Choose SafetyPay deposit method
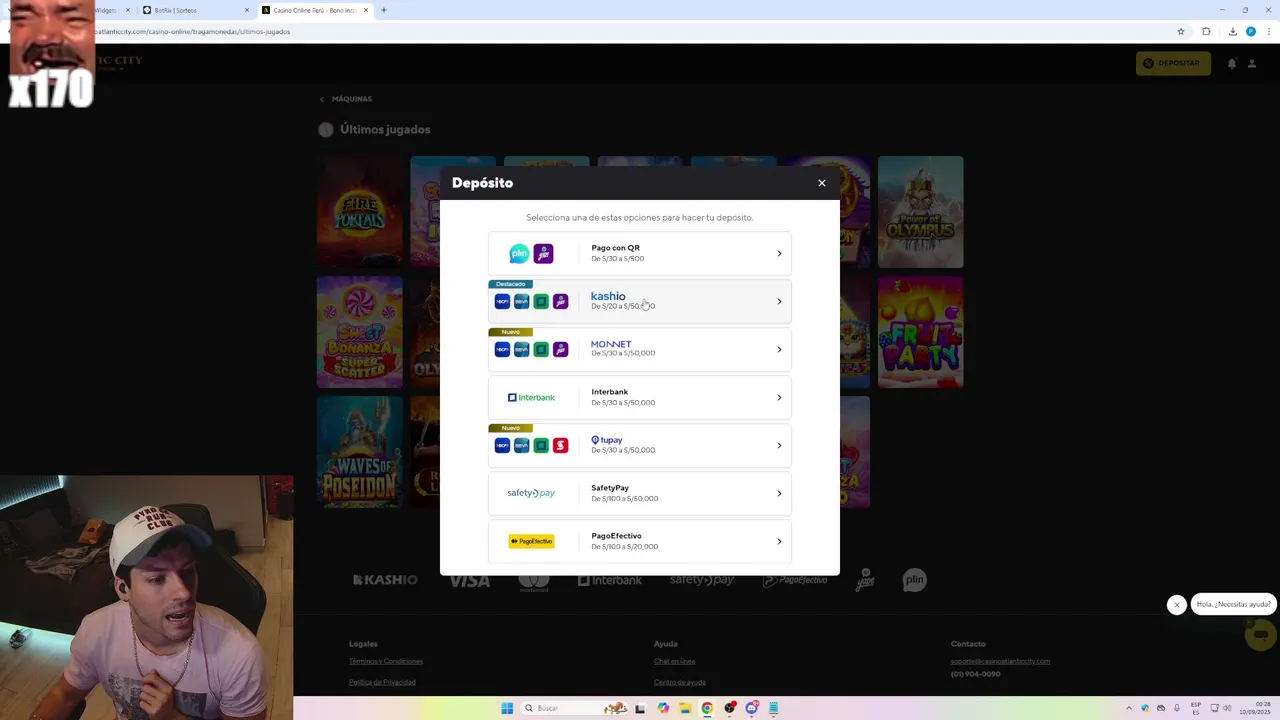1280x720 pixels. click(x=640, y=493)
